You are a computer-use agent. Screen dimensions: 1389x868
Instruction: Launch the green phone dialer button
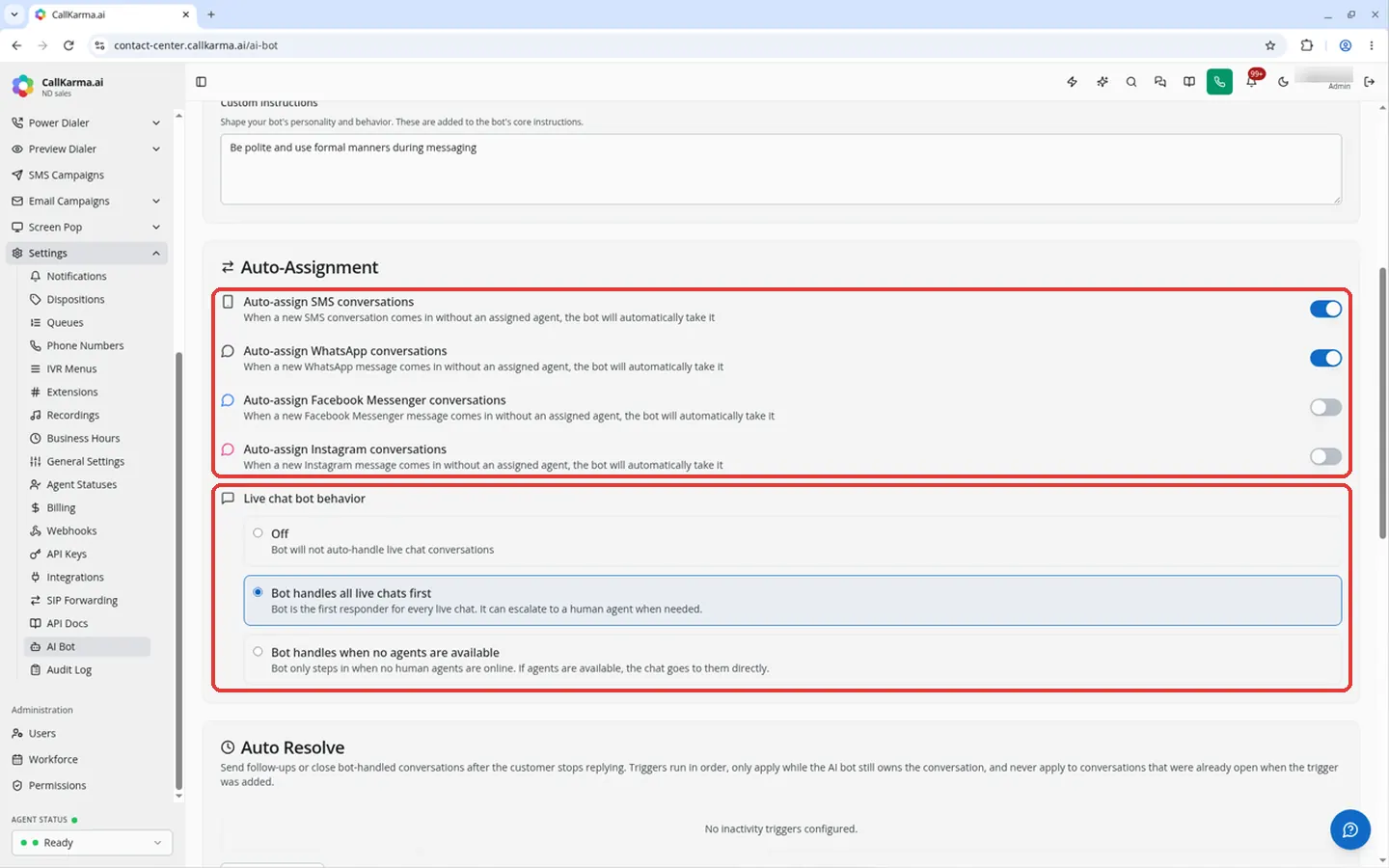[x=1219, y=82]
